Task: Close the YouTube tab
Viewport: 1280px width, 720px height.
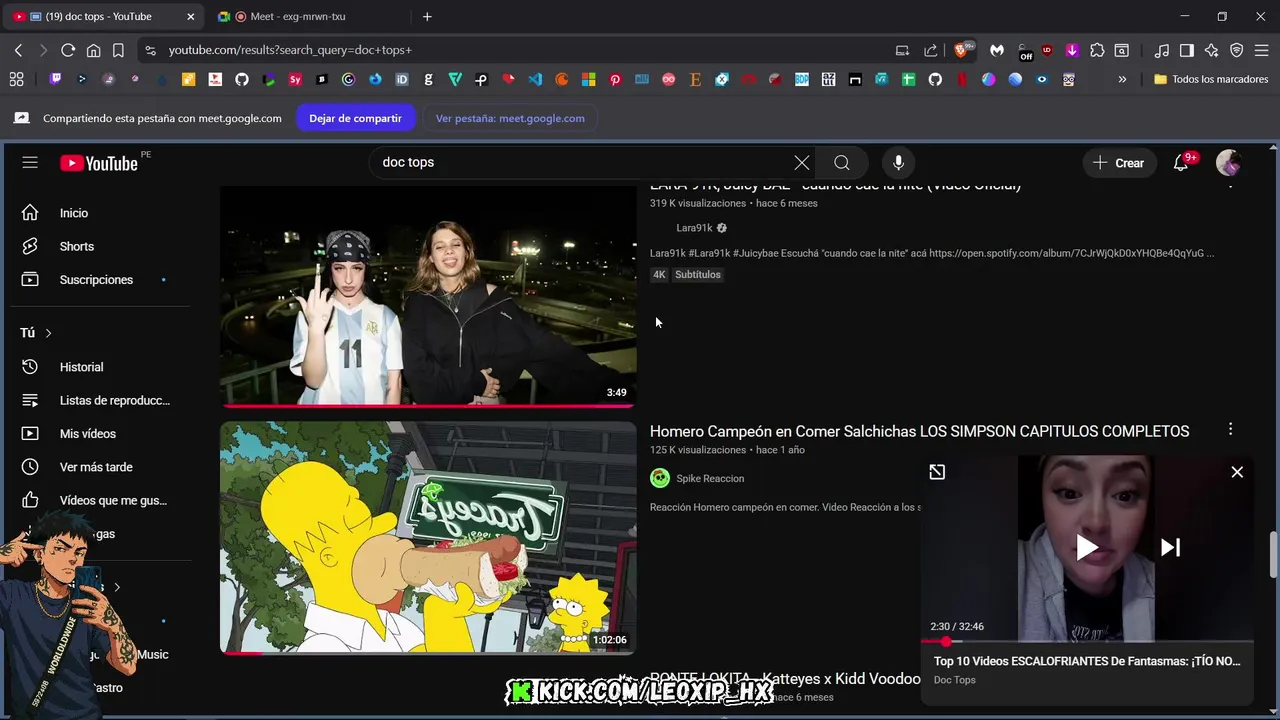Action: pos(190,16)
